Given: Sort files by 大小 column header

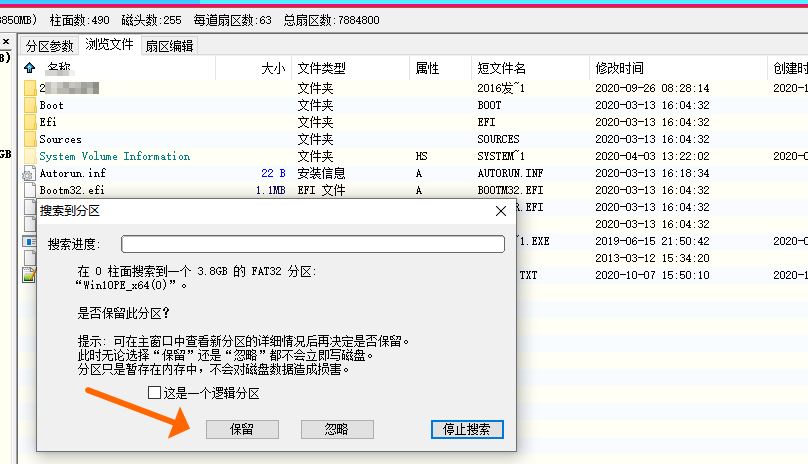Looking at the screenshot, I should tap(272, 68).
